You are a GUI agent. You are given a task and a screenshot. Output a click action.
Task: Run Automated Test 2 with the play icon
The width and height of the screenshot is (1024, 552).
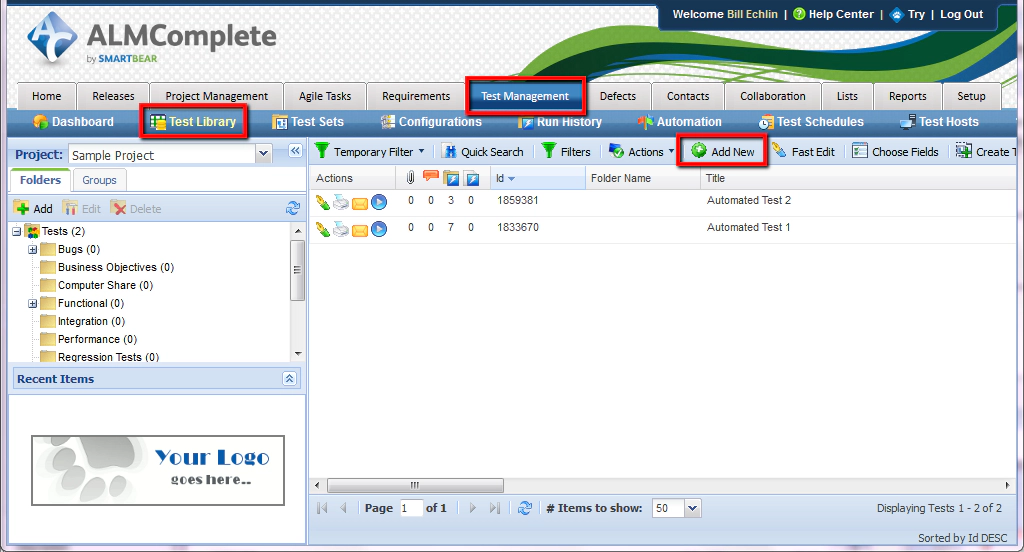tap(379, 203)
